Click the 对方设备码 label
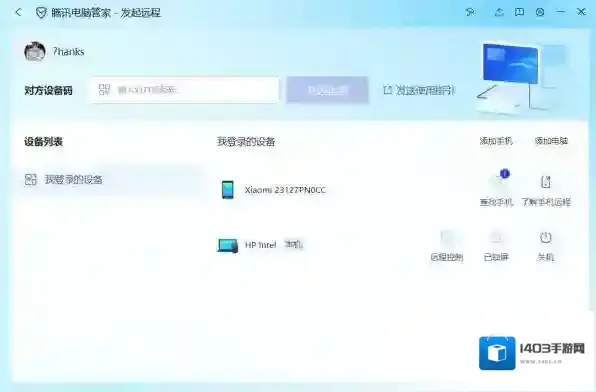This screenshot has width=596, height=392. coord(48,90)
